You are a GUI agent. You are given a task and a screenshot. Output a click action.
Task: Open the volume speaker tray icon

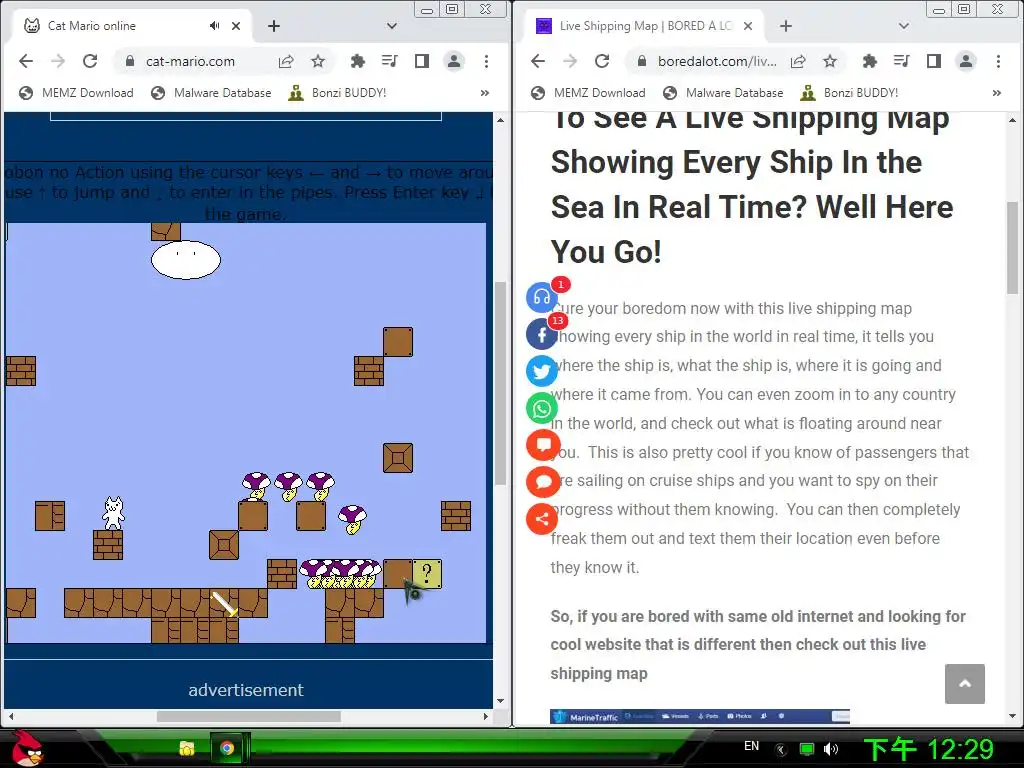tap(831, 749)
